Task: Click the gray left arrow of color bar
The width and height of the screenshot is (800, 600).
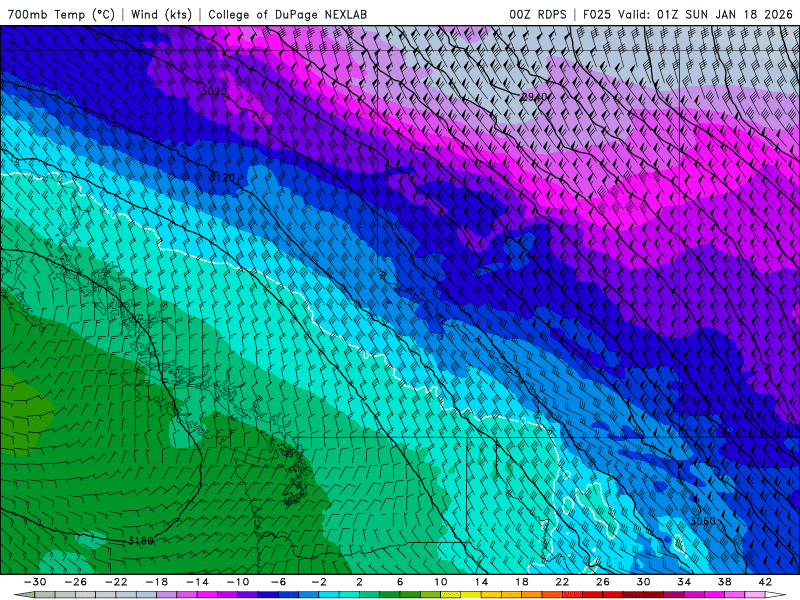Action: [x=26, y=594]
